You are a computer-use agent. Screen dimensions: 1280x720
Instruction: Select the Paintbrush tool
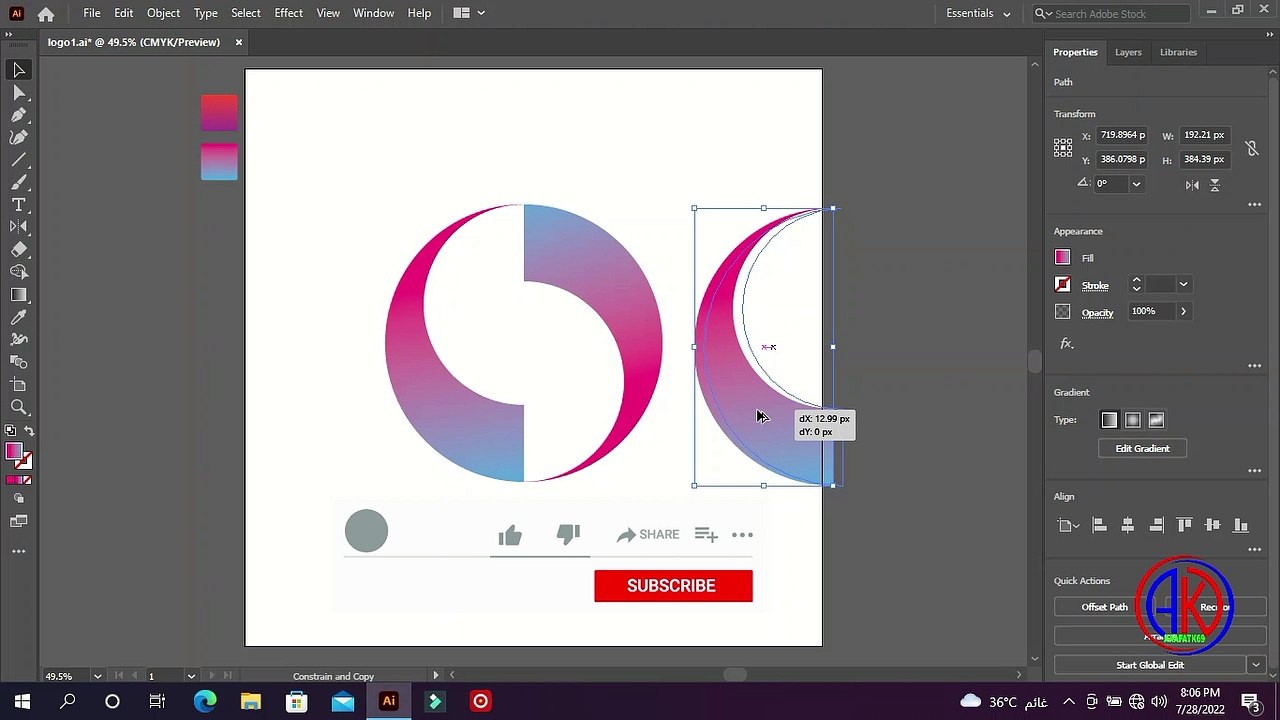(x=19, y=182)
